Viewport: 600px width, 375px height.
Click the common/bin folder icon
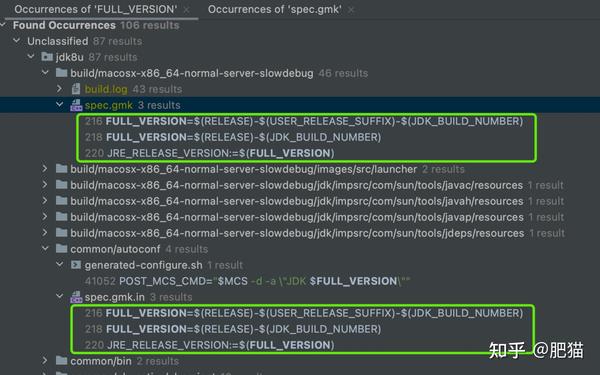(x=61, y=360)
